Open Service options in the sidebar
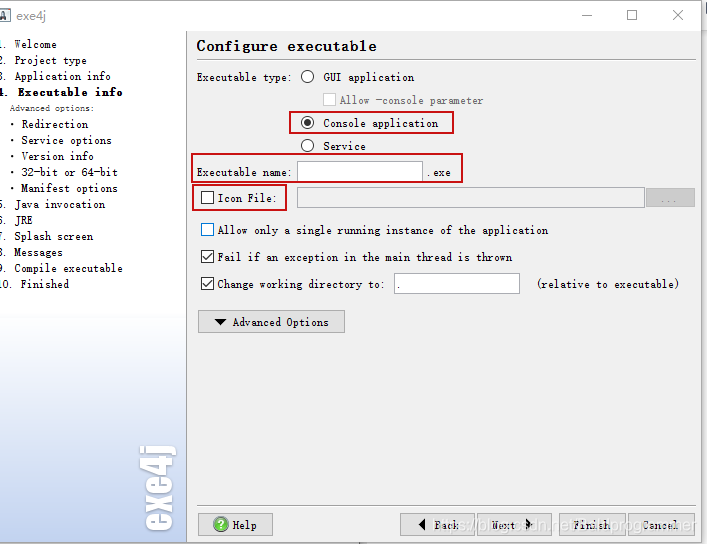Screen dimensions: 707x544 tap(66, 140)
